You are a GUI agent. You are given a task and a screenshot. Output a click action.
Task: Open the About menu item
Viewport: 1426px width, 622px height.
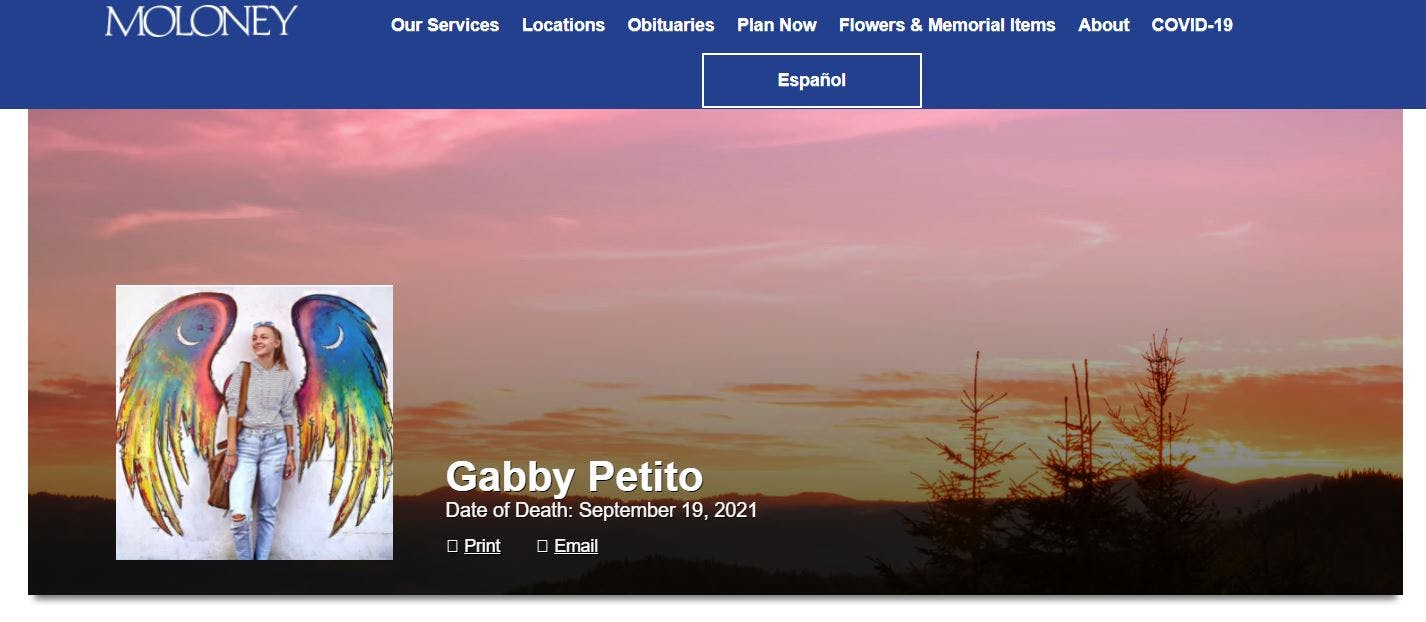[1104, 25]
